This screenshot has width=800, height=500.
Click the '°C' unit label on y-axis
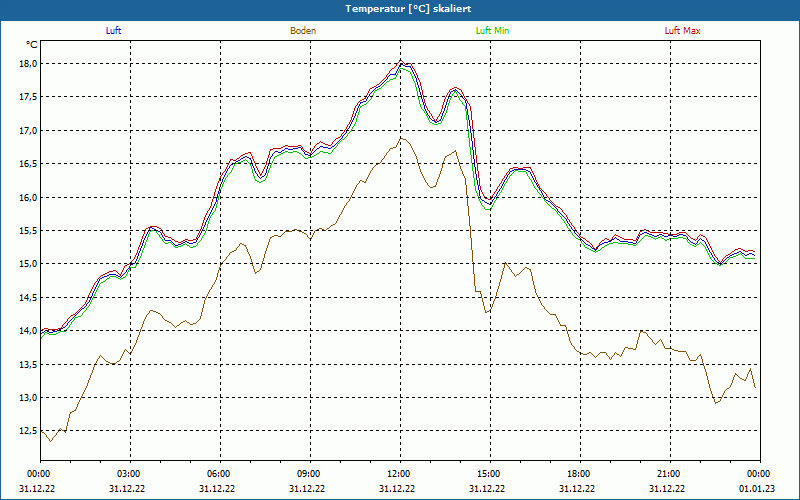(x=32, y=45)
